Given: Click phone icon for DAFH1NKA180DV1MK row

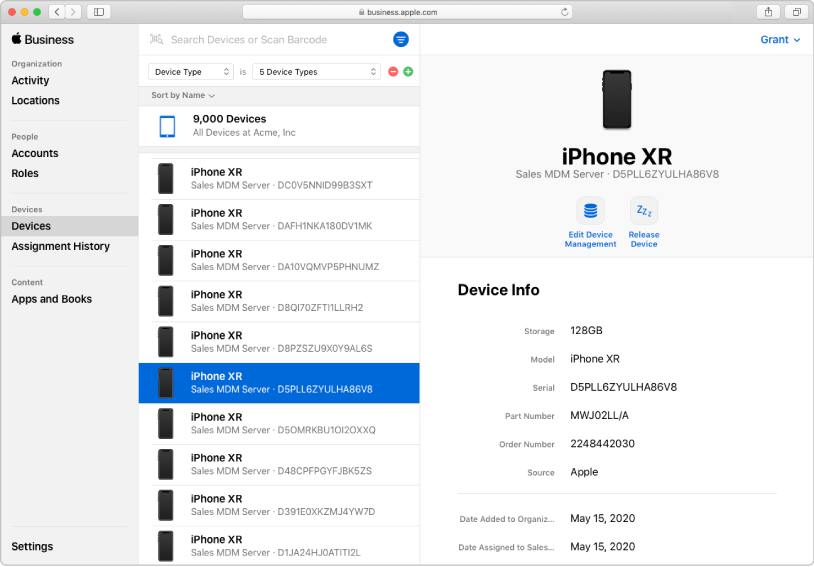Looking at the screenshot, I should (x=166, y=220).
